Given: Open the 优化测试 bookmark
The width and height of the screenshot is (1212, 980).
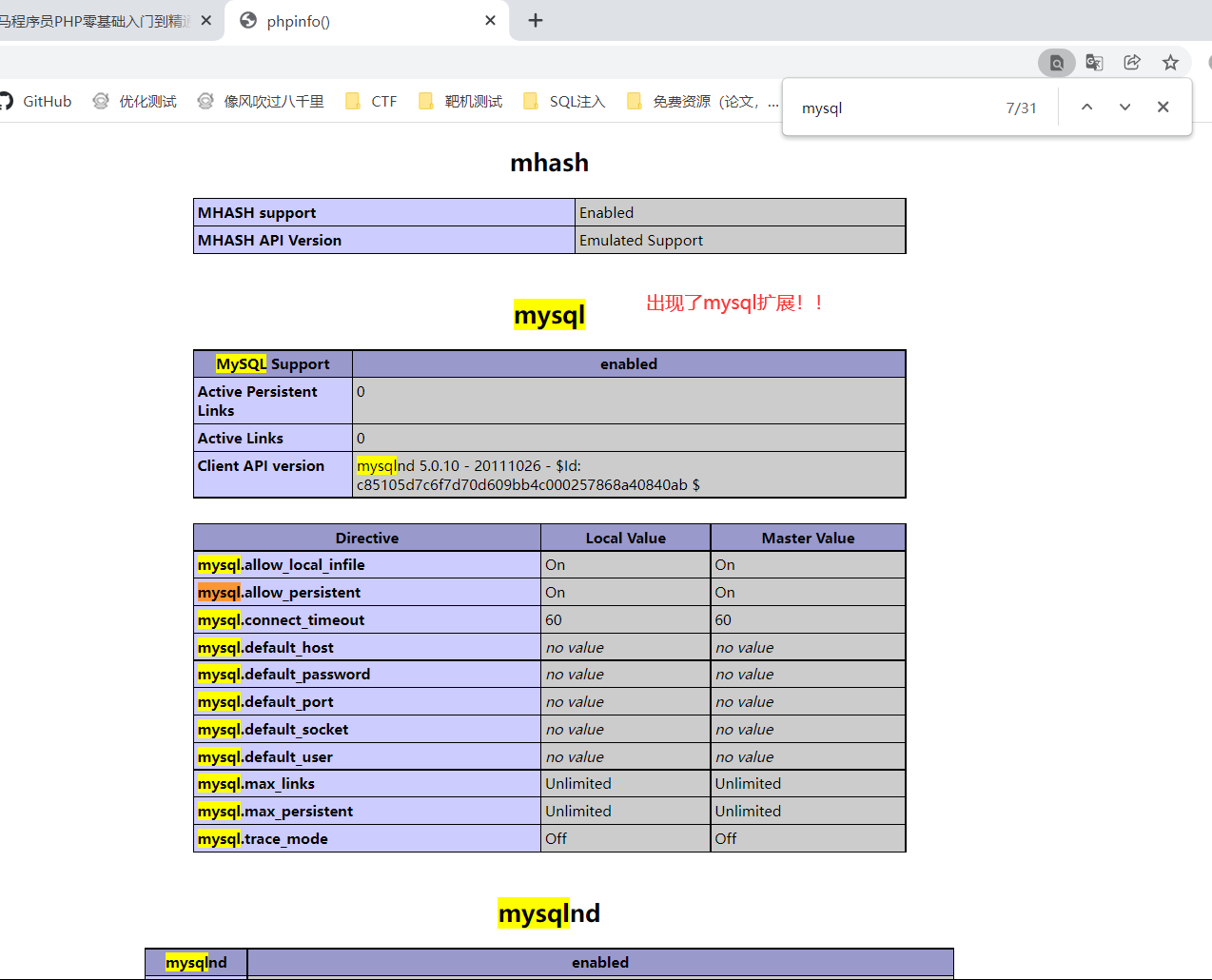Looking at the screenshot, I should (x=135, y=101).
